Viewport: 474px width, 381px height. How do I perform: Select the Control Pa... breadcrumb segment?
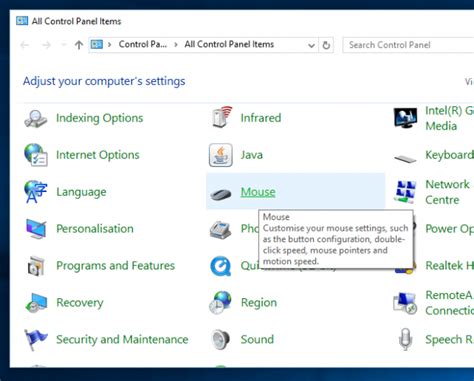pyautogui.click(x=143, y=44)
